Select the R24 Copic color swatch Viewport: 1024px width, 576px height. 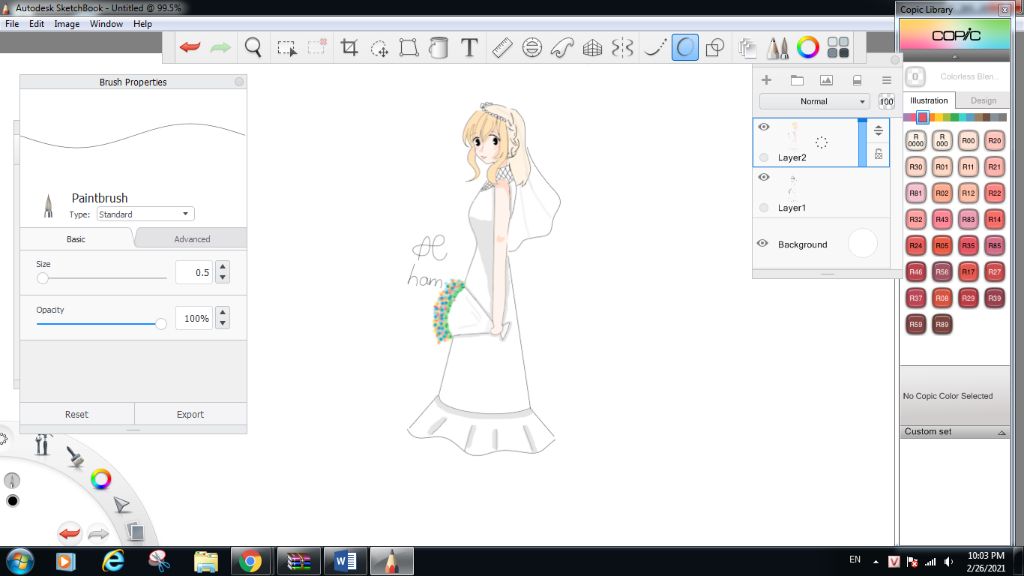pyautogui.click(x=916, y=246)
